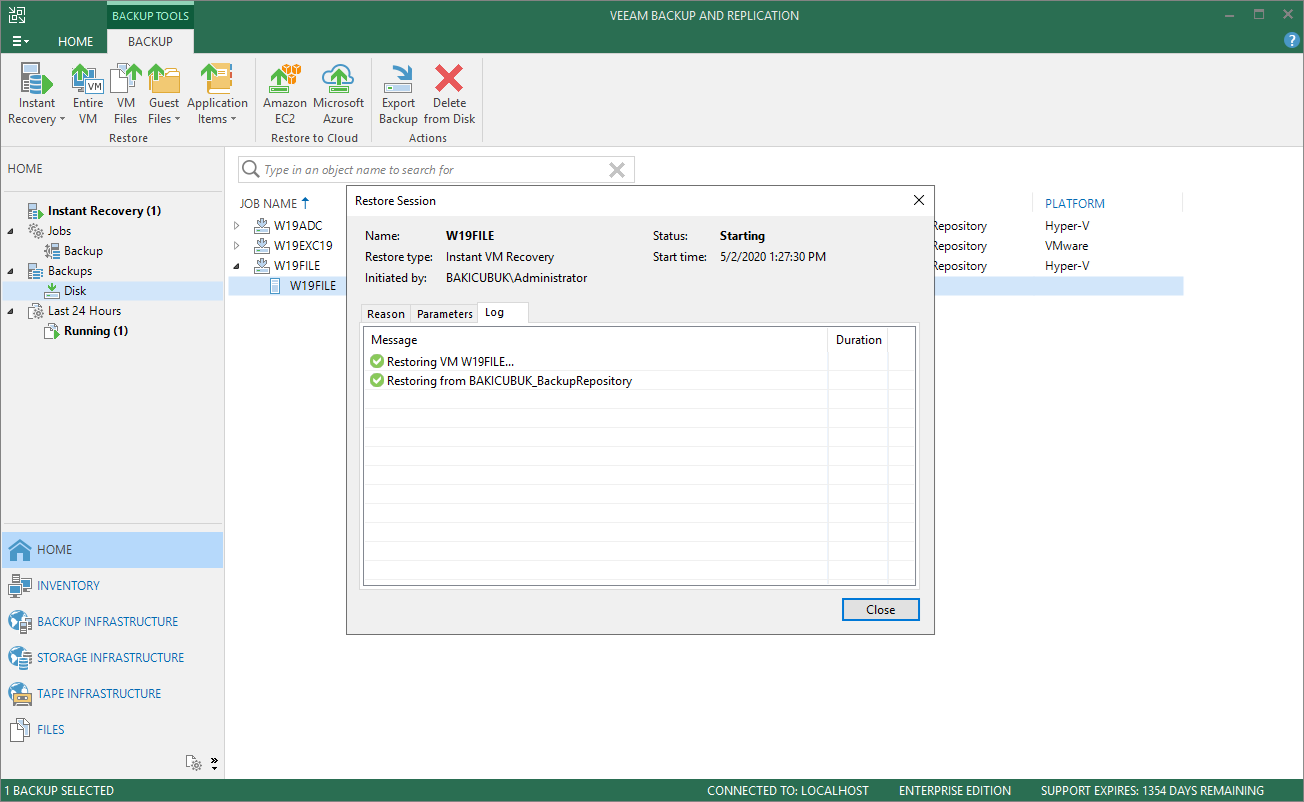Expand the W19ADC job row
Viewport: 1304px width, 802px height.
coord(237,226)
